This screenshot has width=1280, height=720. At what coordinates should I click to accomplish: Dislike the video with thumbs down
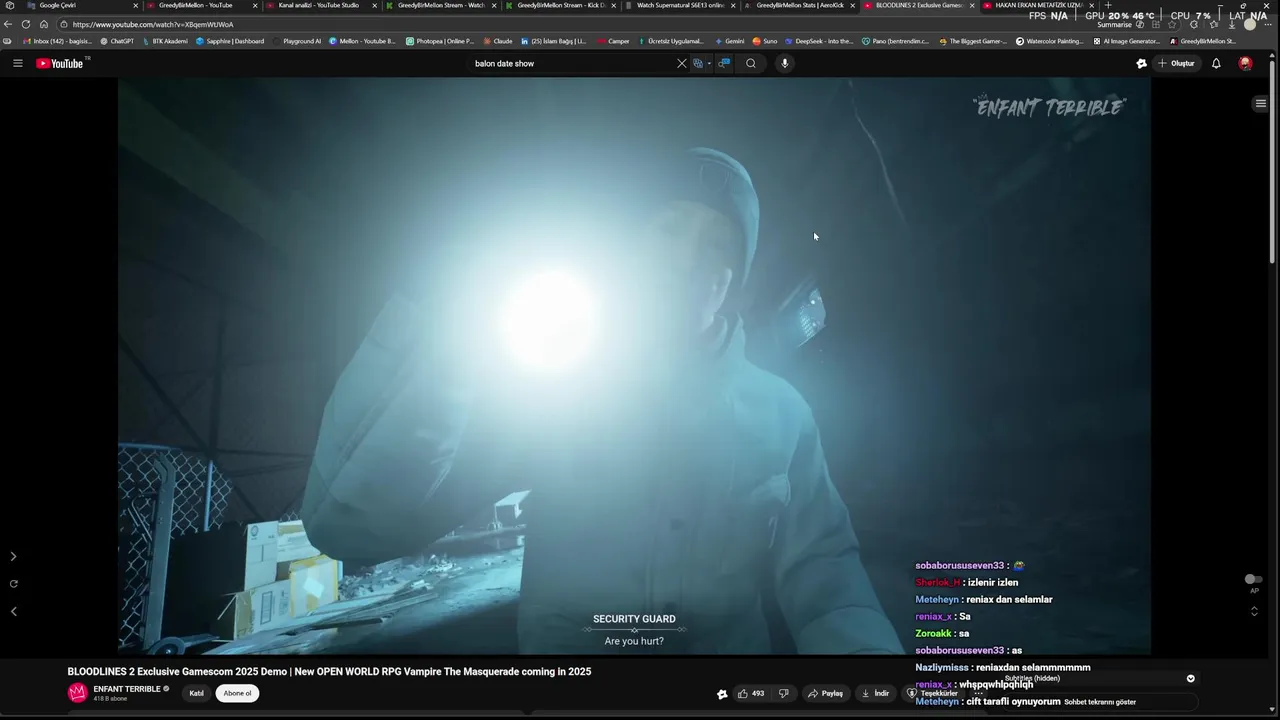tap(784, 693)
